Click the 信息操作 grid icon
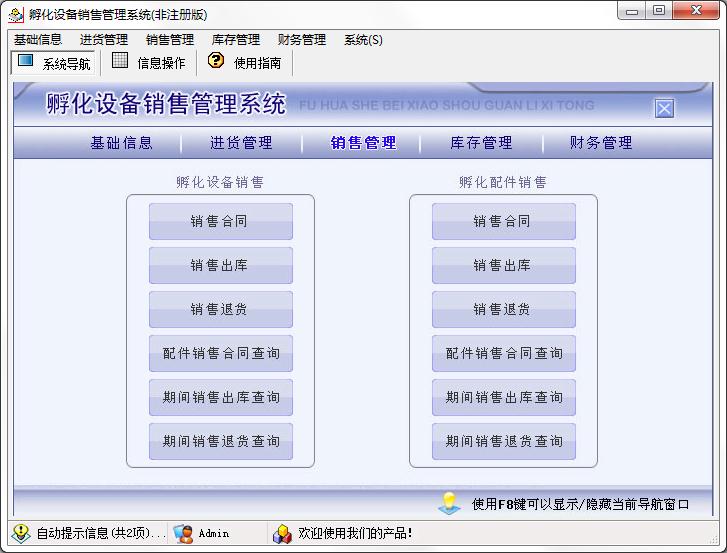 120,60
